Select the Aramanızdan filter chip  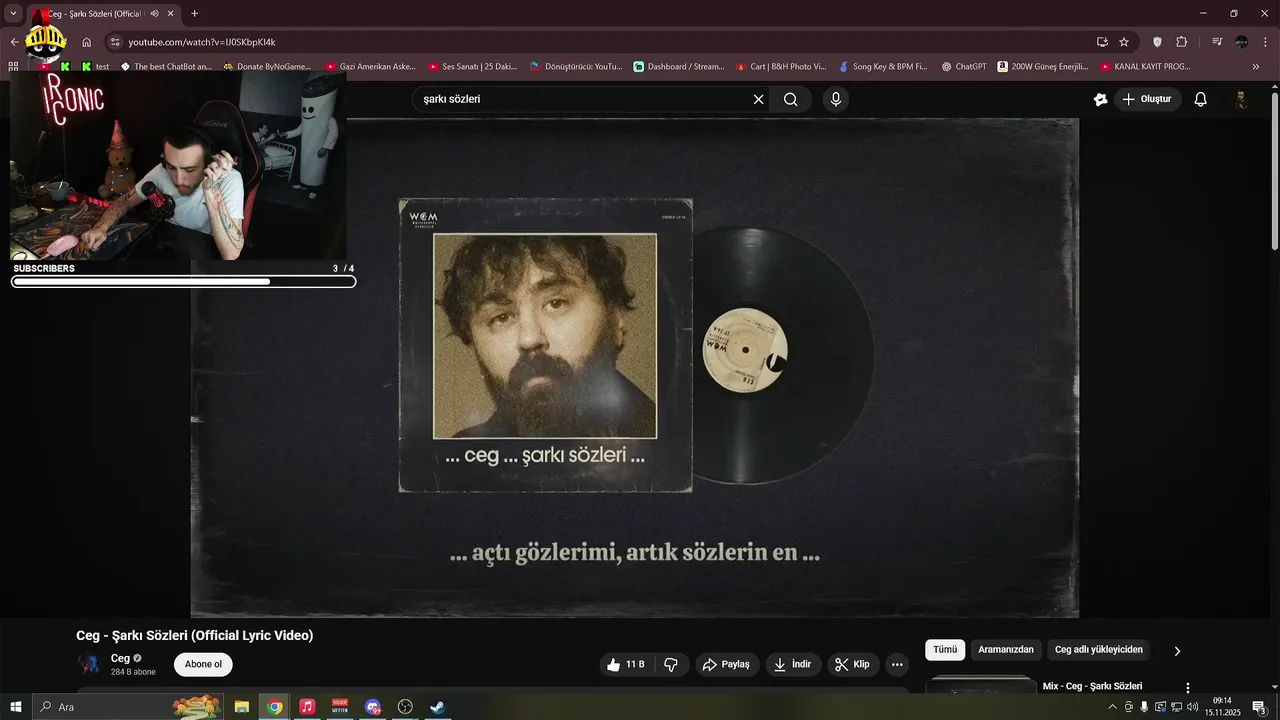pos(1006,650)
